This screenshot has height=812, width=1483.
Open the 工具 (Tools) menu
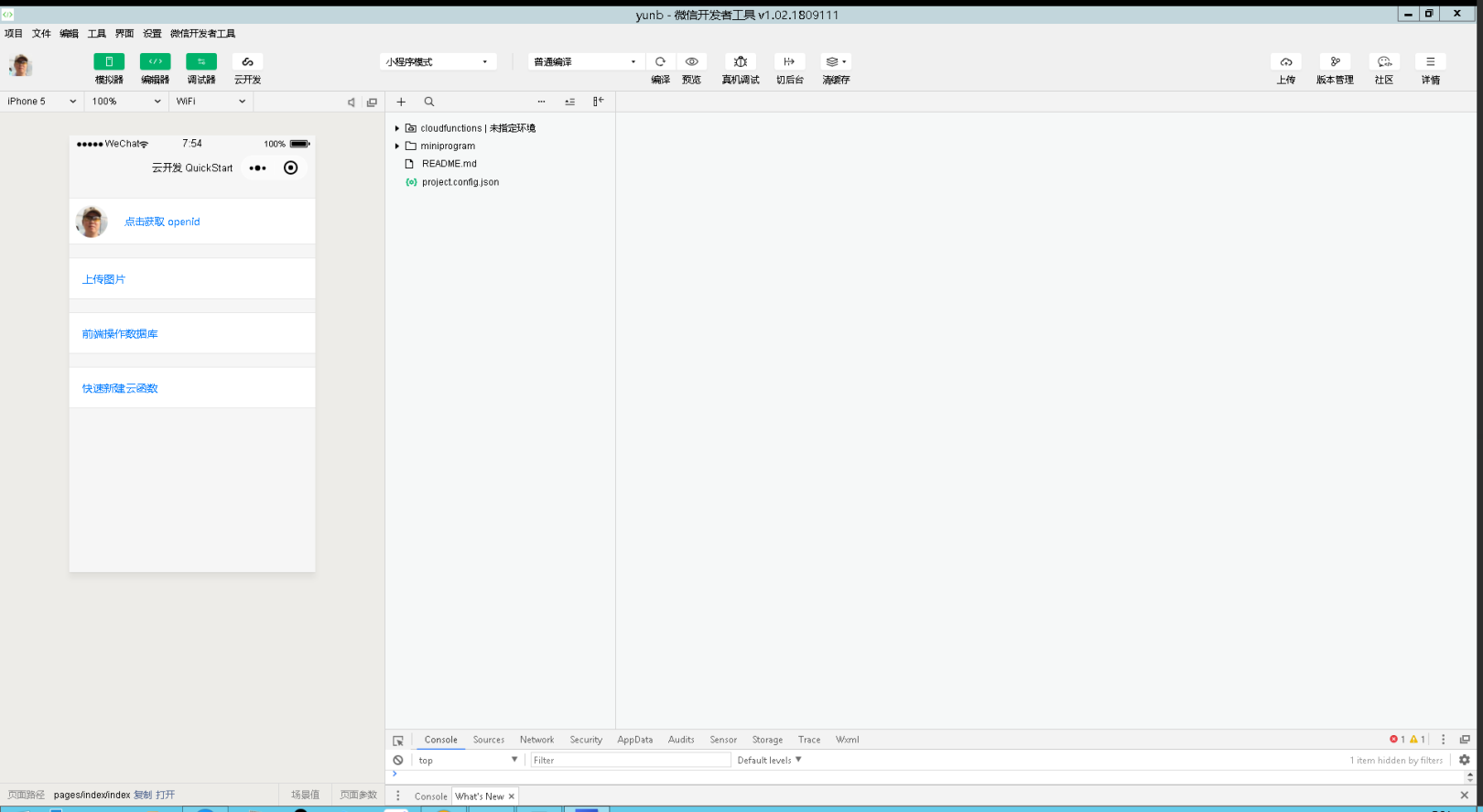click(96, 34)
